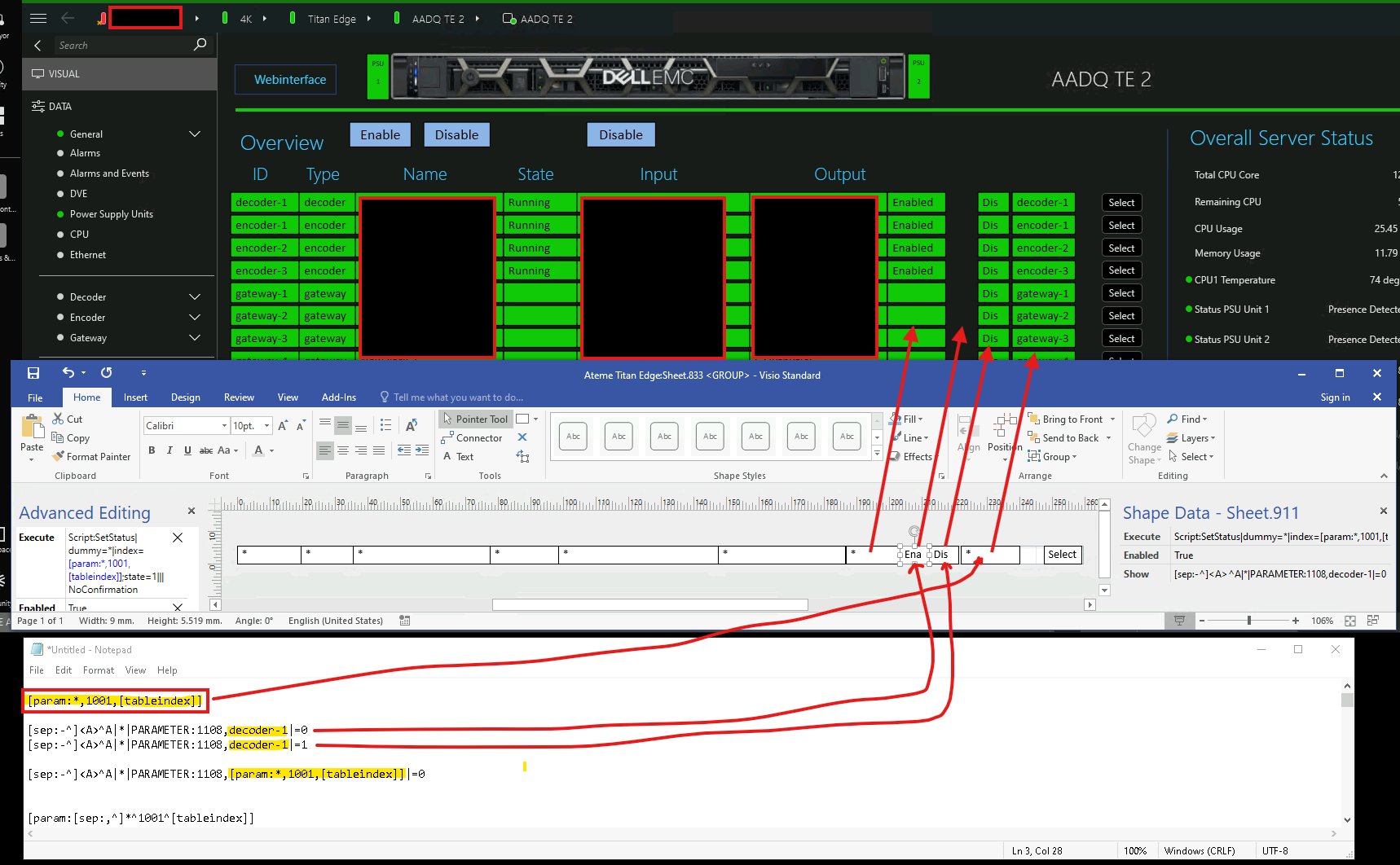Open the Layers dropdown in Editing
Viewport: 1400px width, 865px height.
pos(1191,438)
